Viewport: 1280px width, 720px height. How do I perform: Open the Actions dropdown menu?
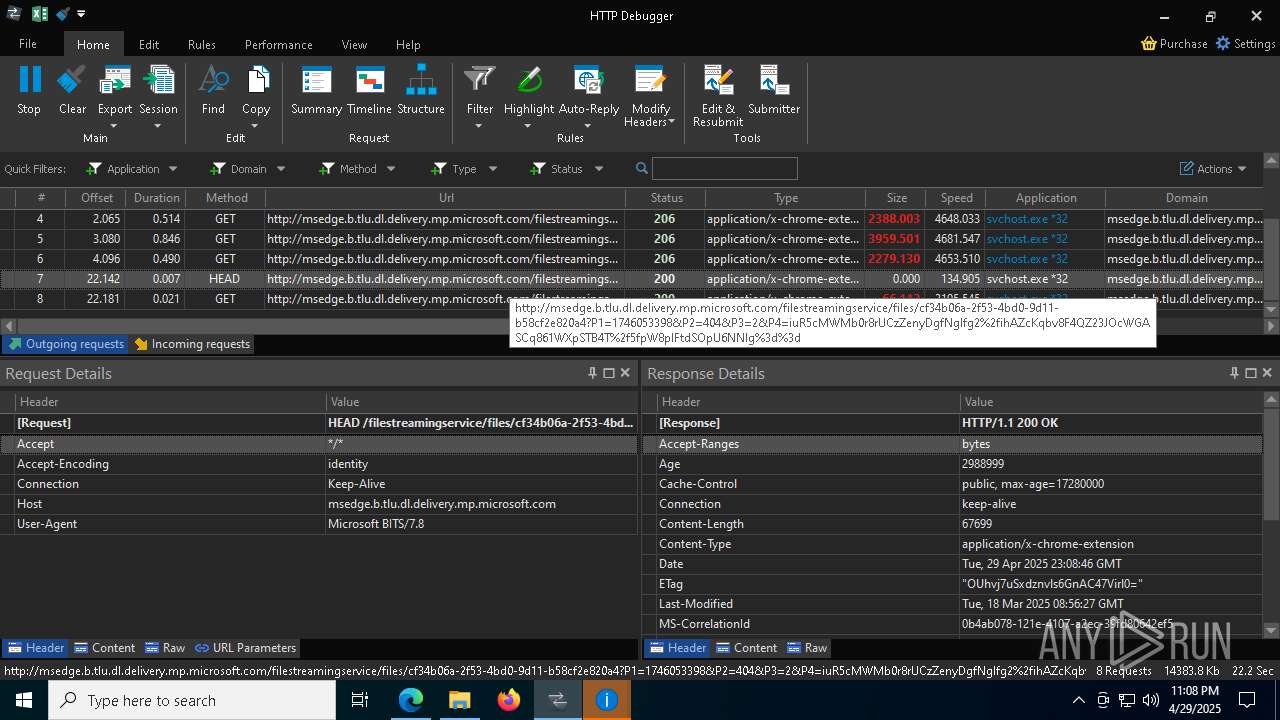coord(1213,169)
